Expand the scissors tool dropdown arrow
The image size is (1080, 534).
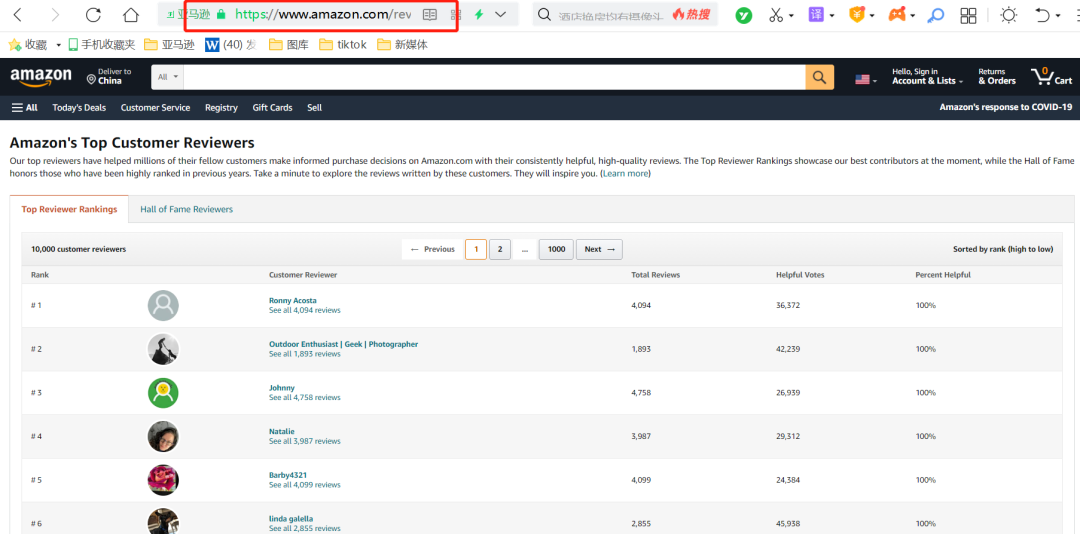791,16
